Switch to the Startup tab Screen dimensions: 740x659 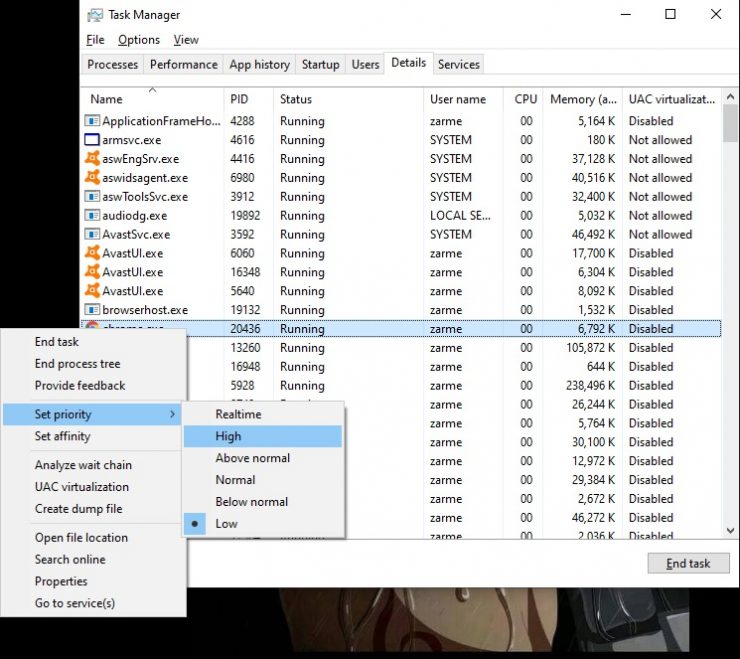[x=320, y=64]
